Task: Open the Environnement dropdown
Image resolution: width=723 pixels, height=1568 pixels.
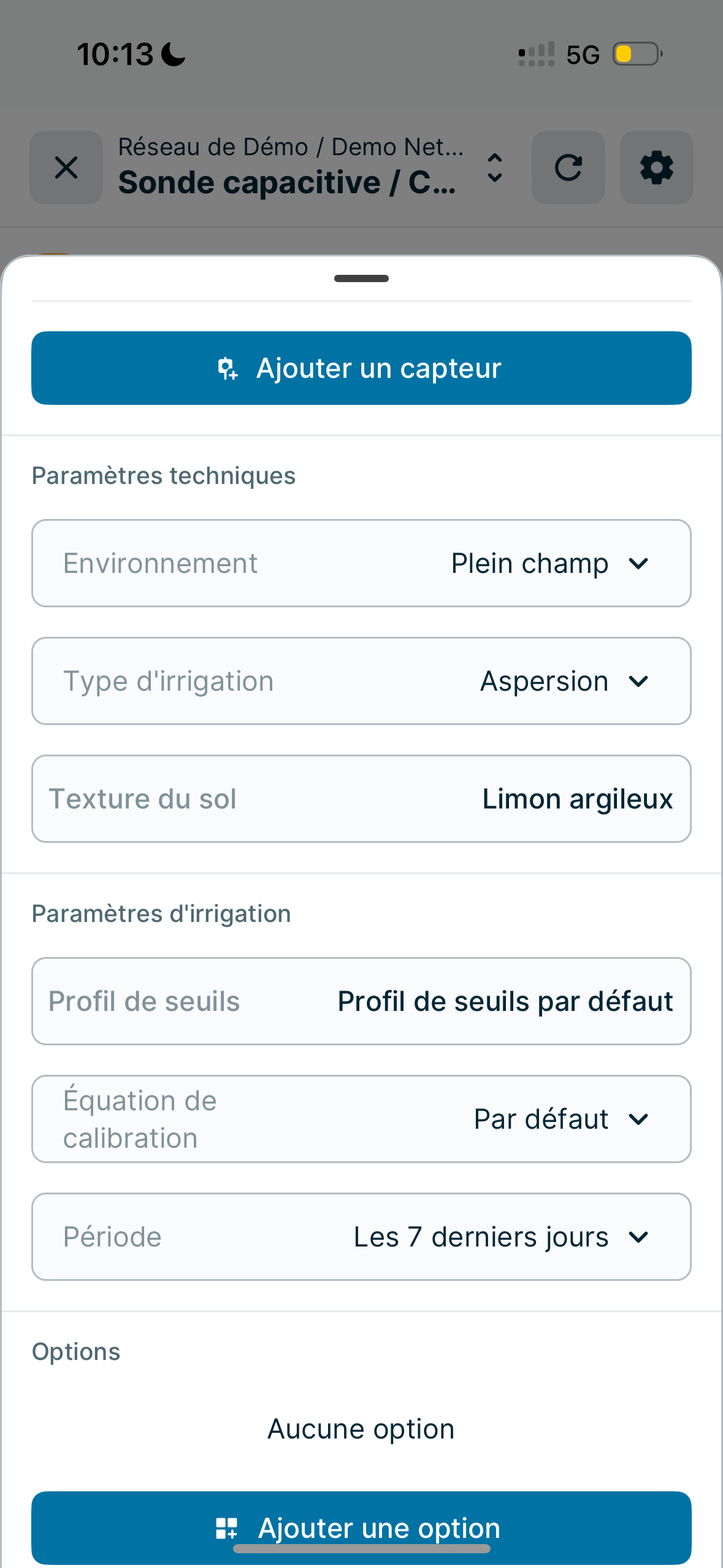Action: (361, 563)
